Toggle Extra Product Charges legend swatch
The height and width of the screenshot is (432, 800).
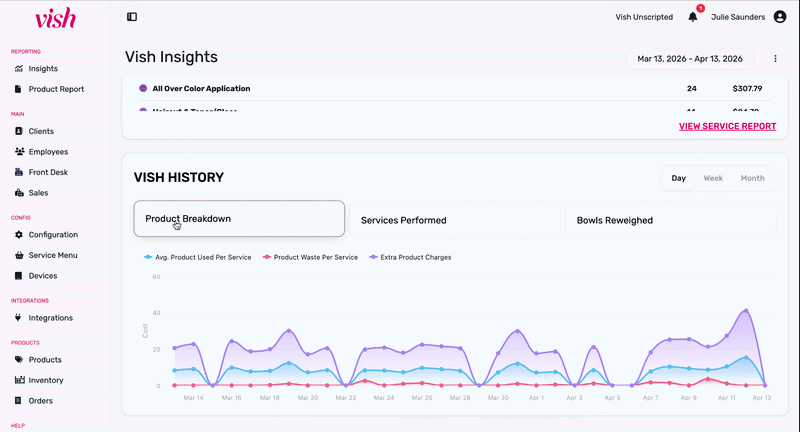(x=373, y=257)
